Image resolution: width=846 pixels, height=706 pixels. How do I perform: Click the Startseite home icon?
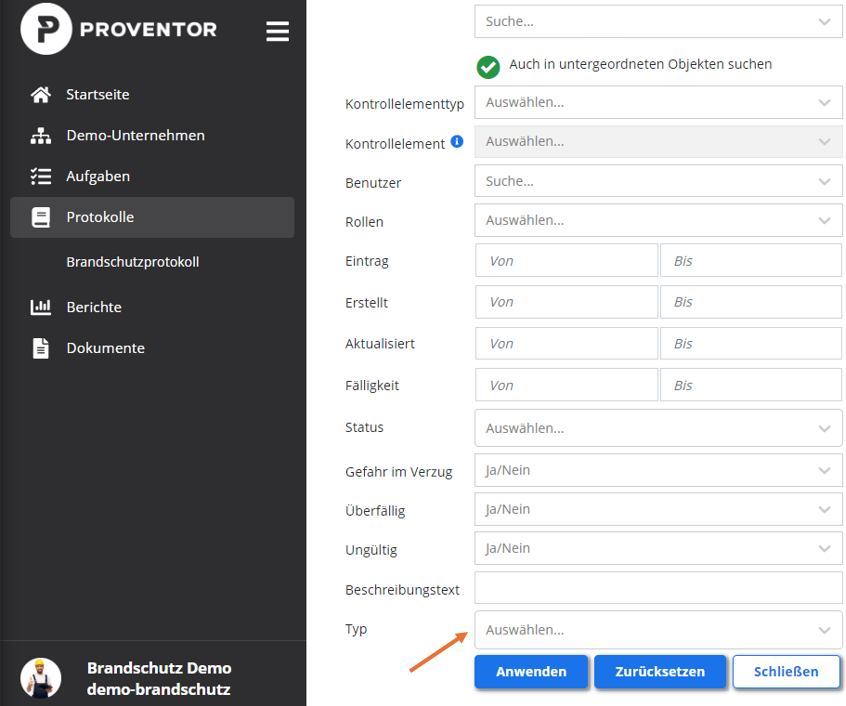(x=41, y=94)
